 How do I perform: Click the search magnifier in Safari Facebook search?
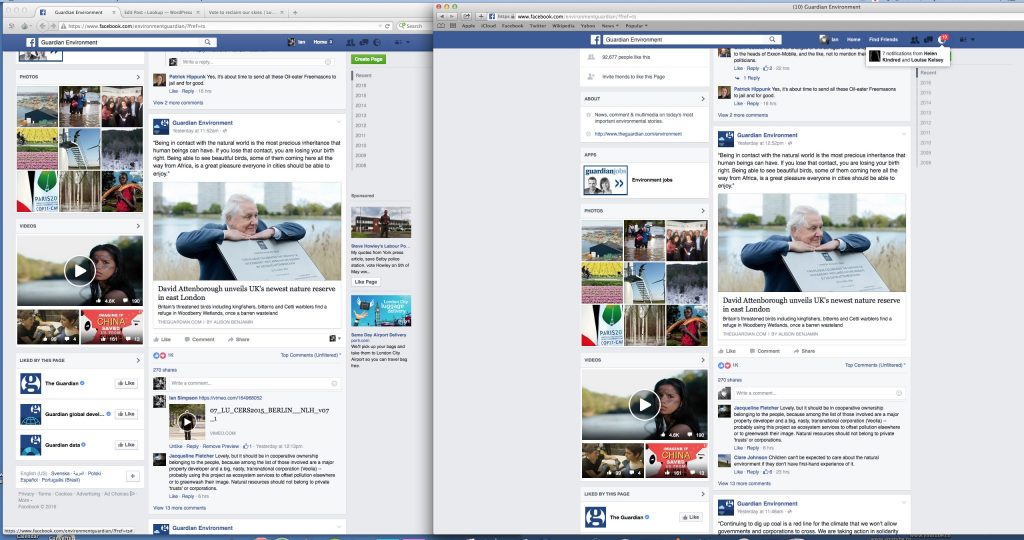772,40
